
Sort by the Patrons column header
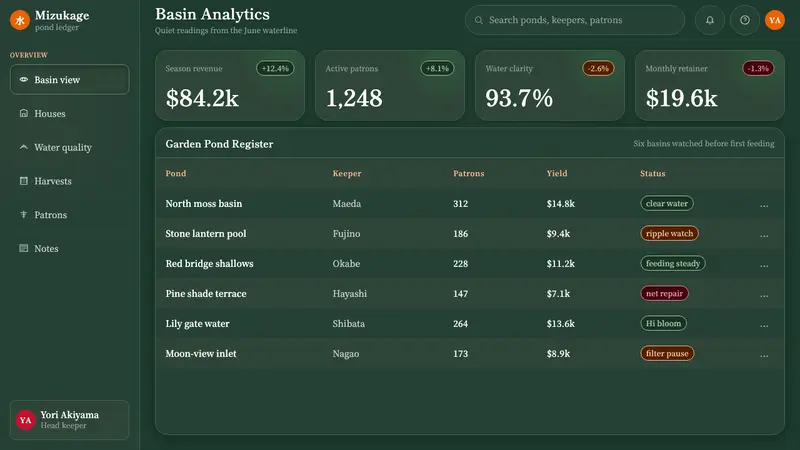pos(468,173)
